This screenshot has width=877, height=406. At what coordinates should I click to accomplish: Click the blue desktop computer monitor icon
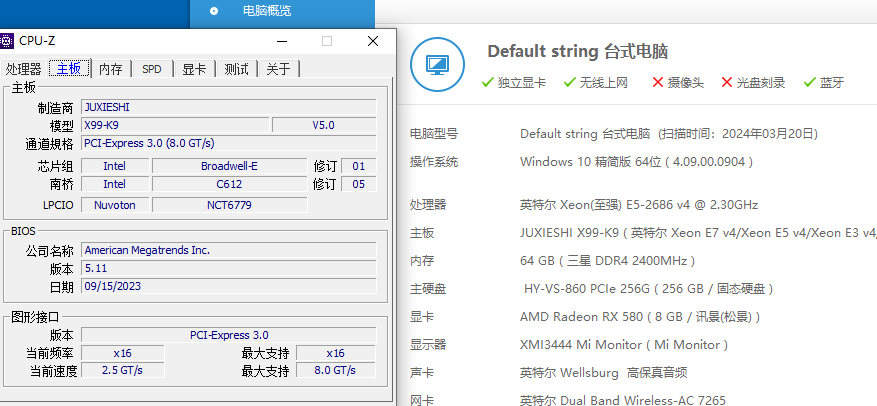tap(437, 64)
